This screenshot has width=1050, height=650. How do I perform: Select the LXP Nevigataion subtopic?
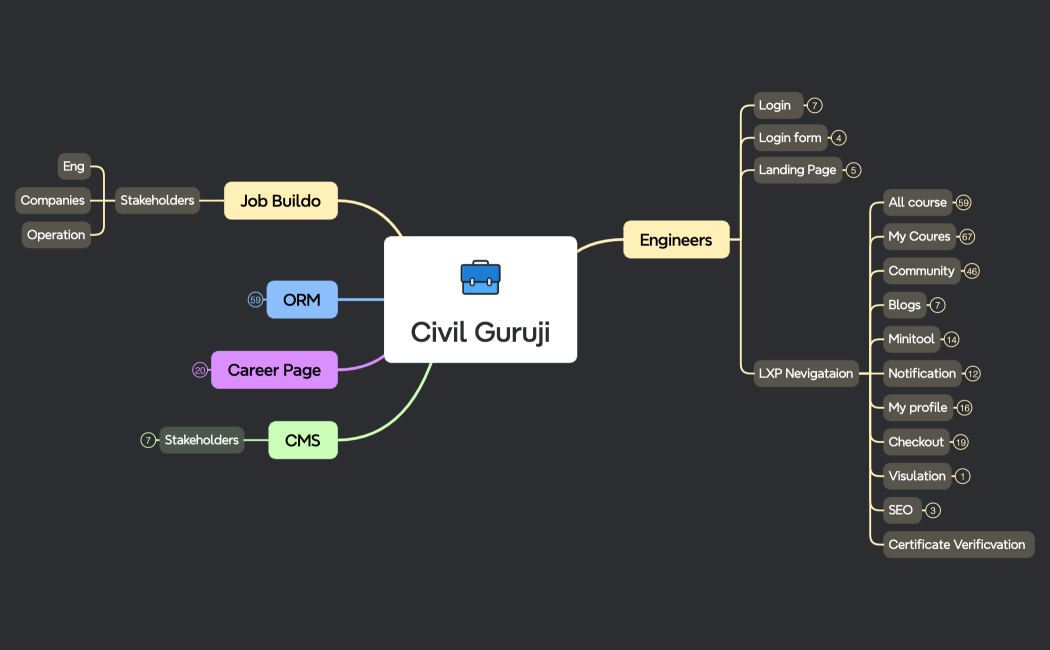pos(805,373)
